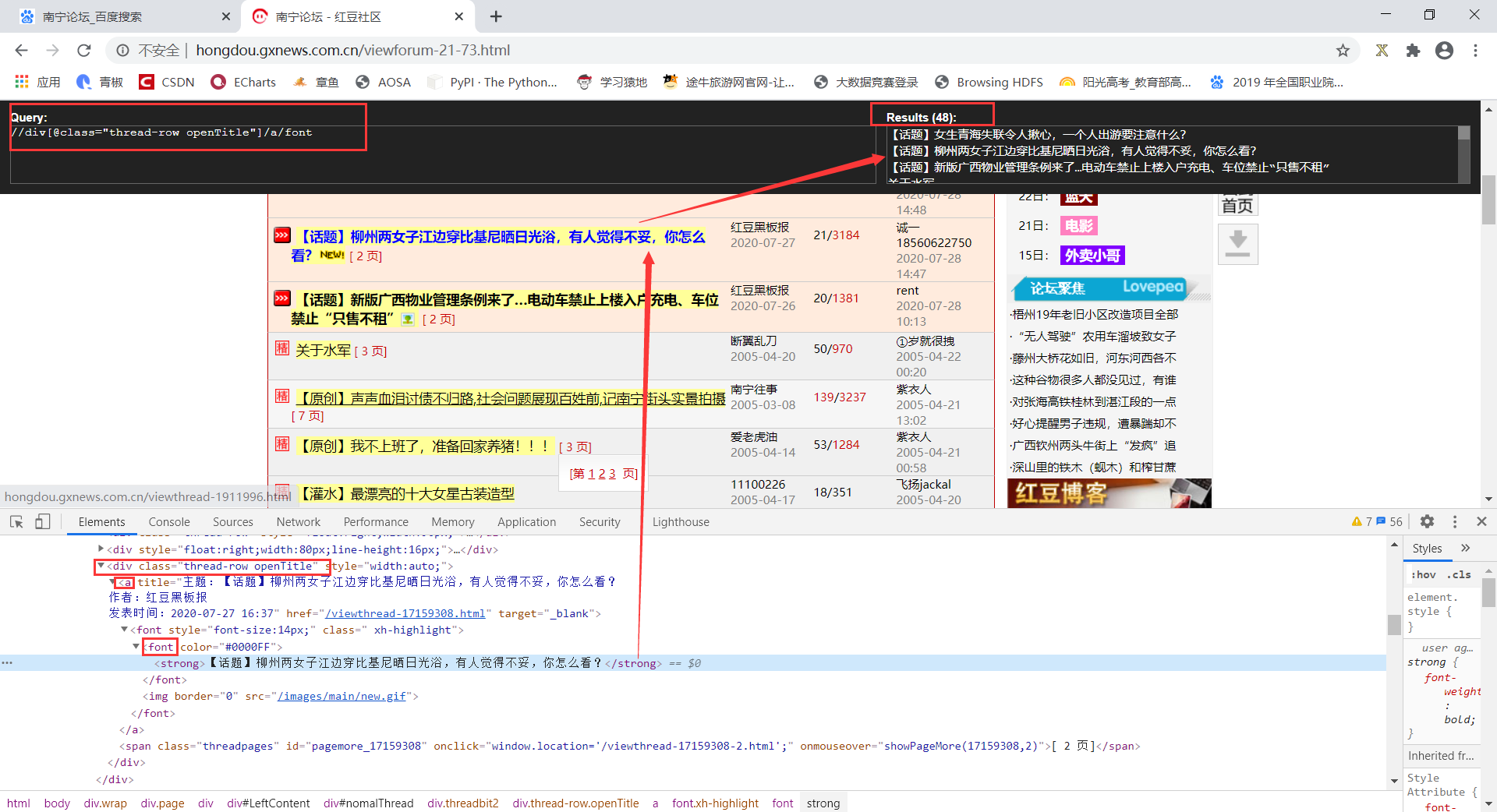Toggle the .cls class editor button
Image resolution: width=1497 pixels, height=812 pixels.
tap(1459, 574)
